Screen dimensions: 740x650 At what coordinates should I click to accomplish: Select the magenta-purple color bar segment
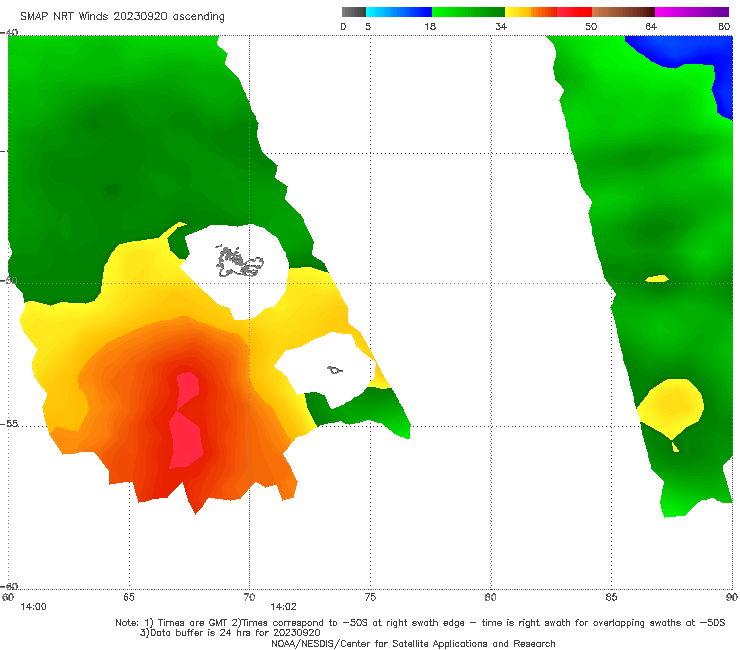[x=692, y=12]
